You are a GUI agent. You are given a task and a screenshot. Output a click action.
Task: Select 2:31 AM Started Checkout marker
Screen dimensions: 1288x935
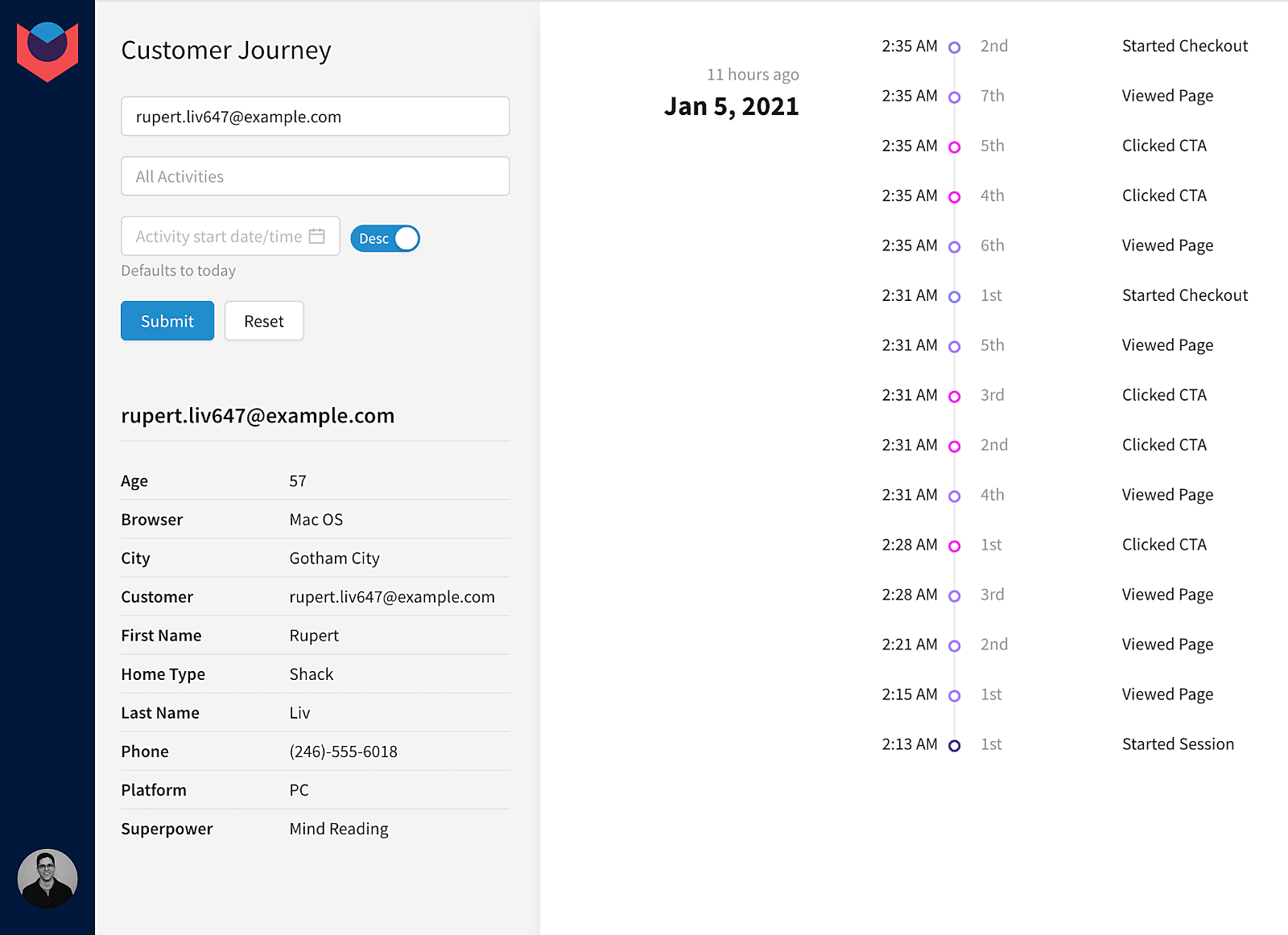tap(955, 297)
